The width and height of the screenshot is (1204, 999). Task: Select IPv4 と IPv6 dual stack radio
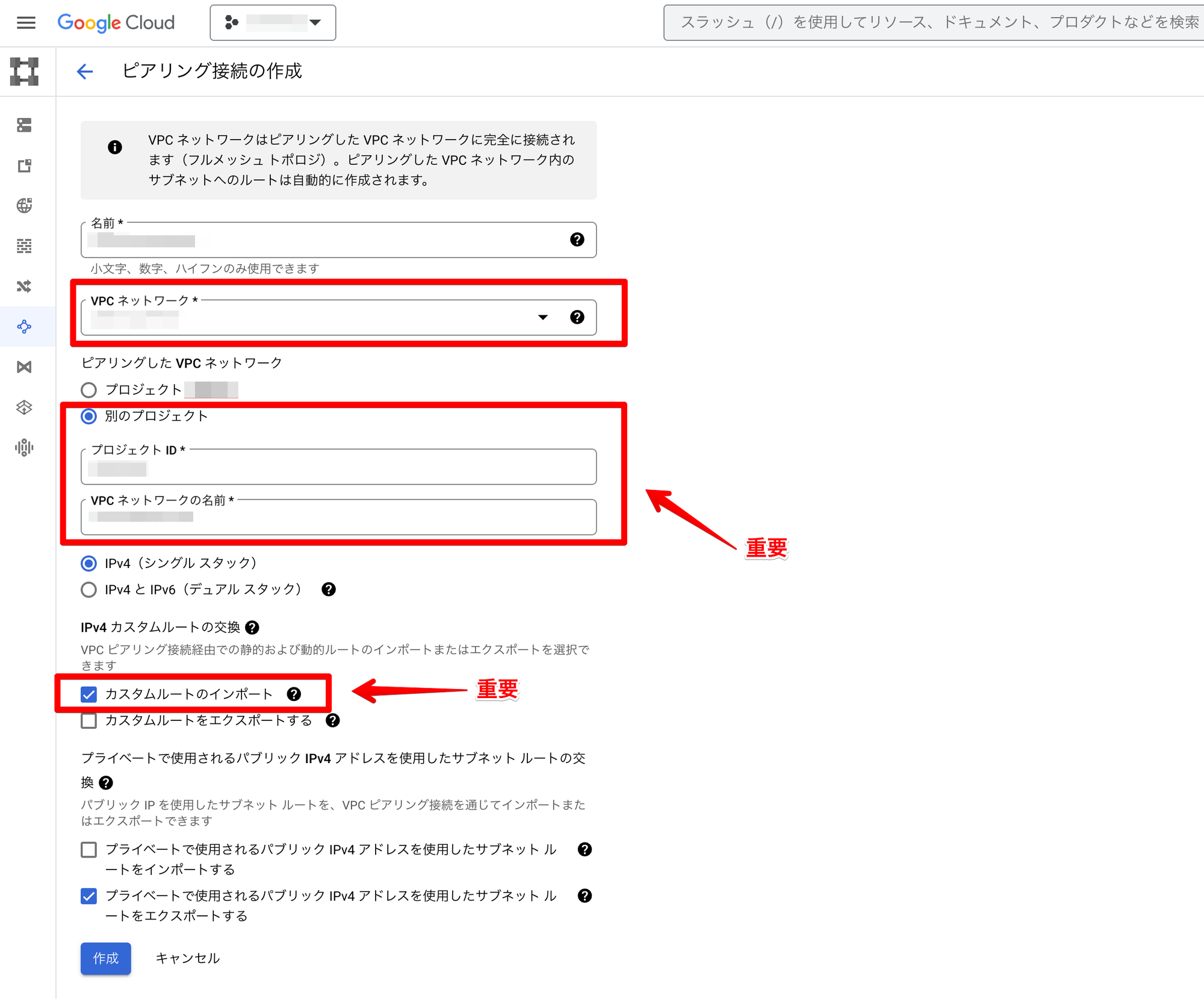(x=89, y=590)
